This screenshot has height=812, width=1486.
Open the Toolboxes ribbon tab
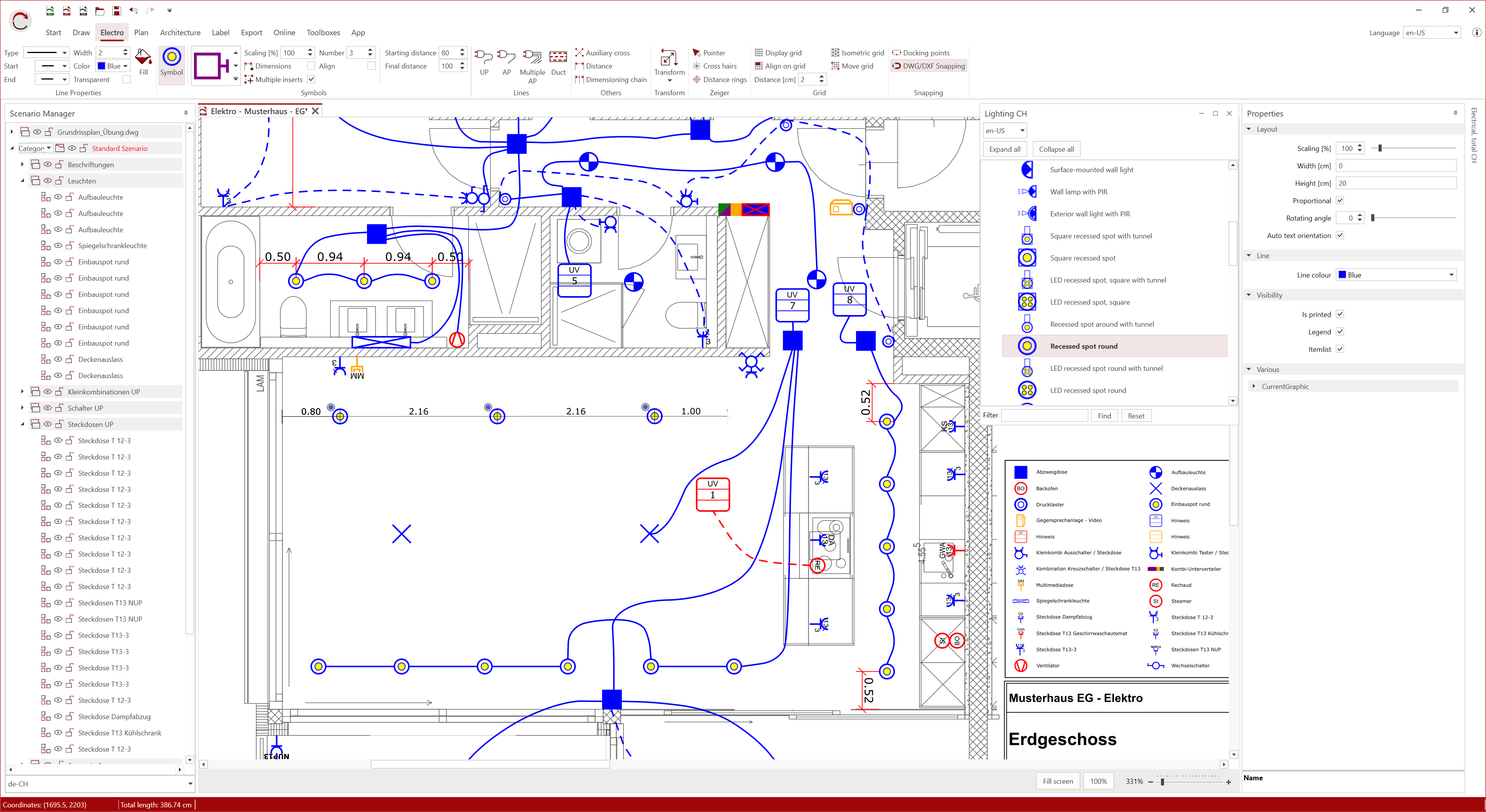click(323, 32)
